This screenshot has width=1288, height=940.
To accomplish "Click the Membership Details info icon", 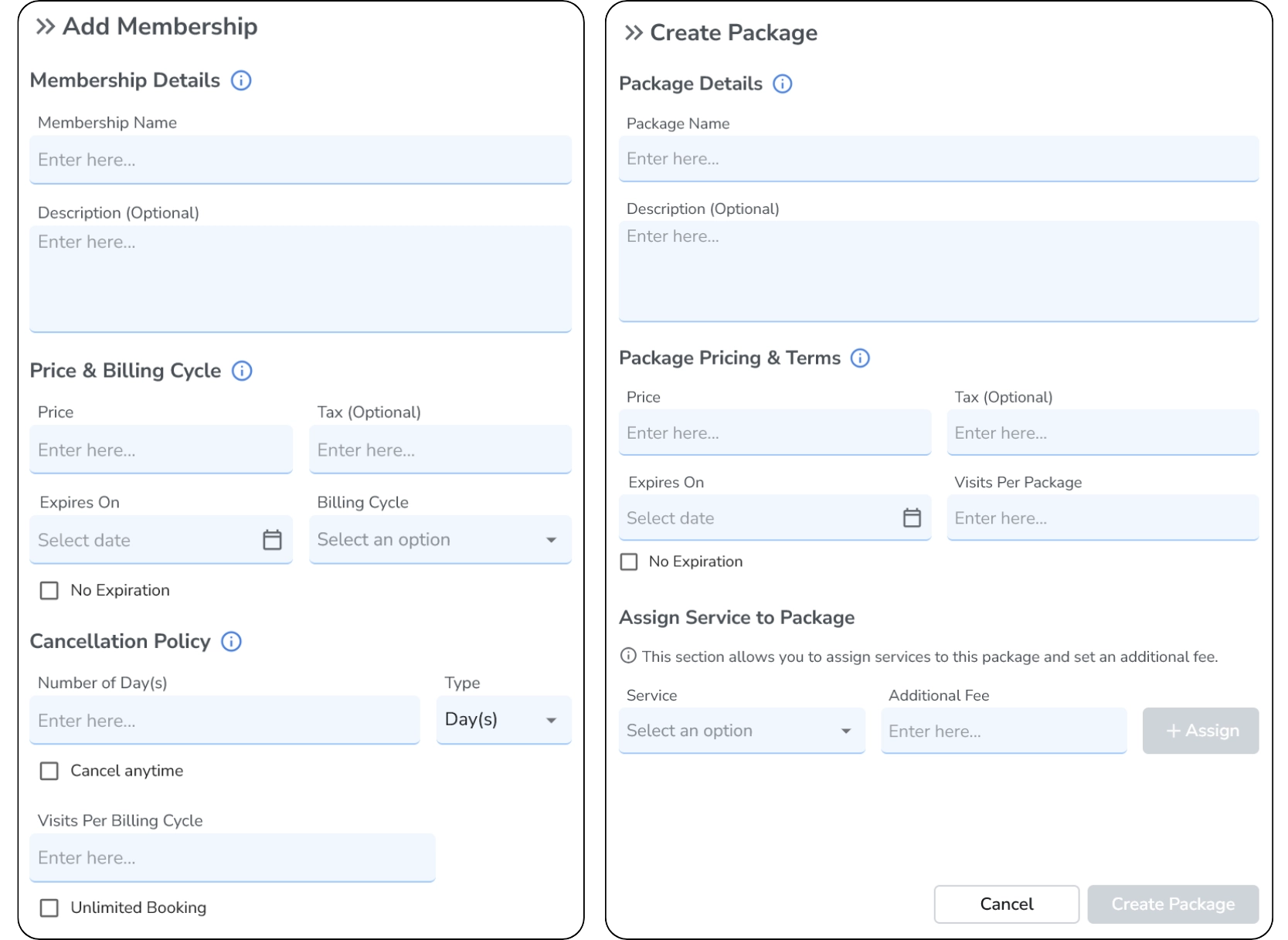I will click(x=241, y=81).
